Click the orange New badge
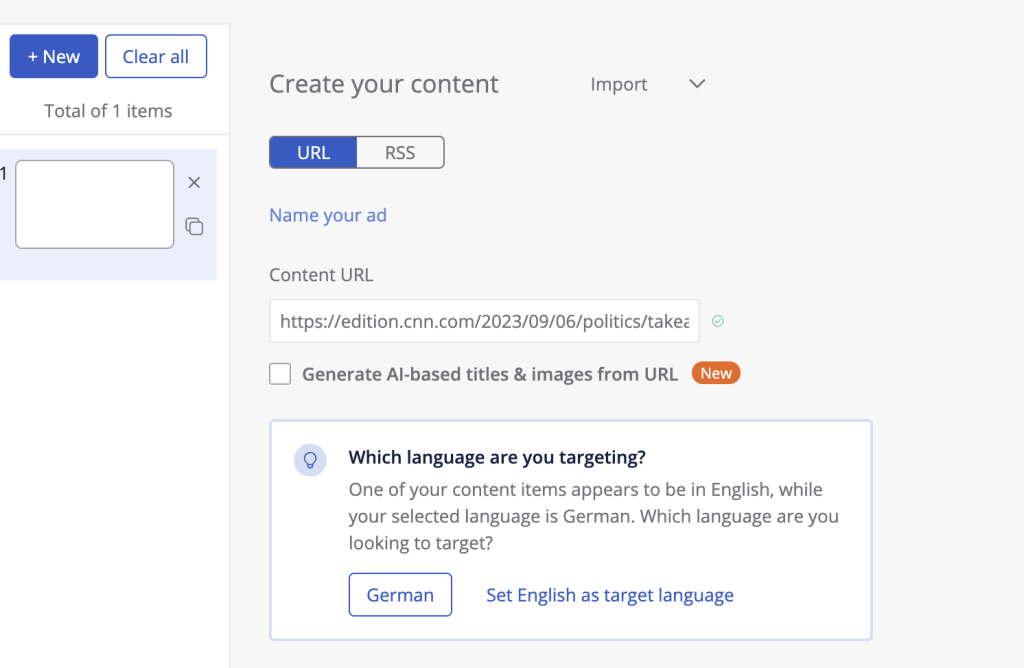Viewport: 1024px width, 668px height. [x=716, y=374]
